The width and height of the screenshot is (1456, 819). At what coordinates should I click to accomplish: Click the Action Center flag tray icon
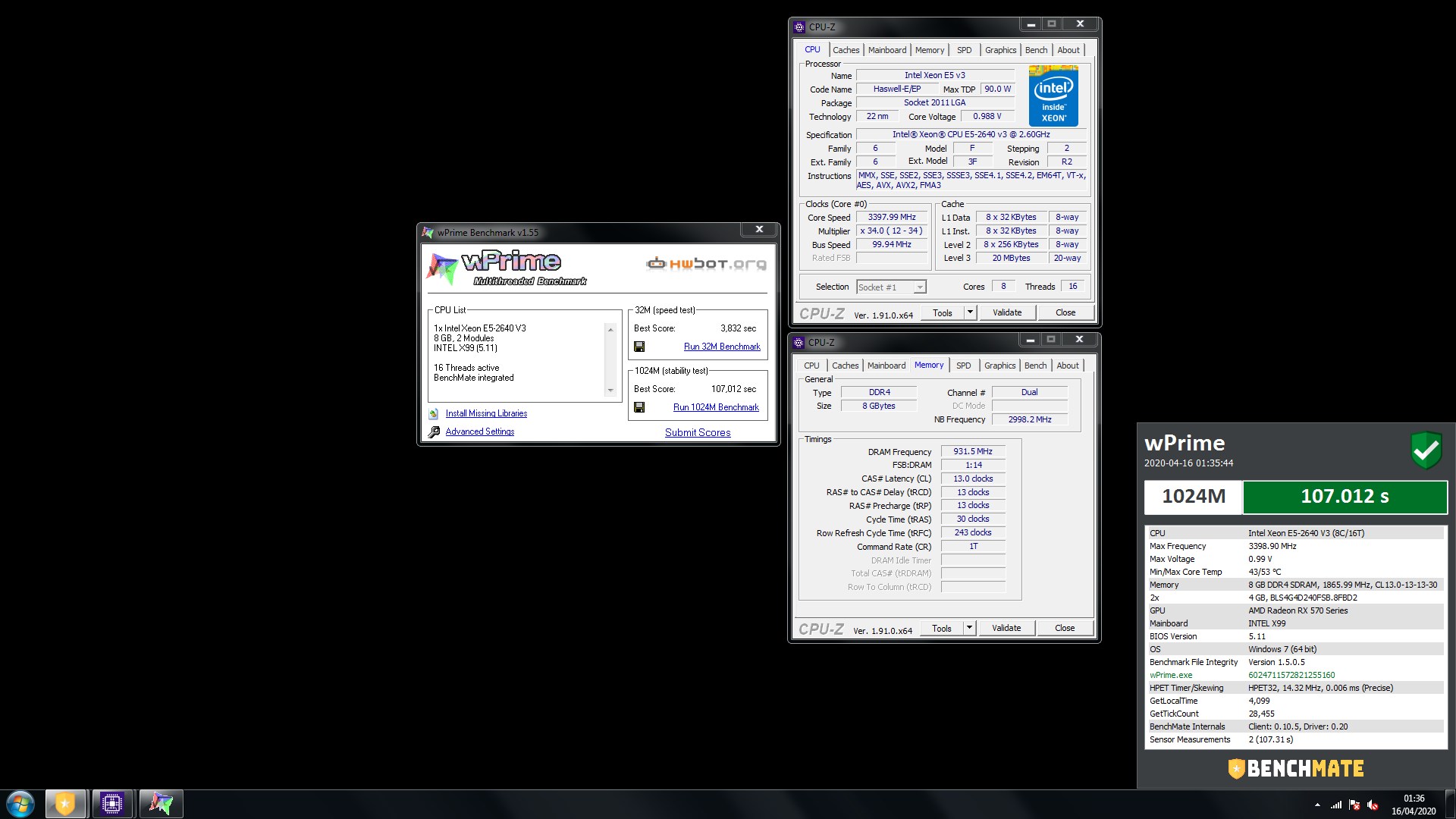point(1354,805)
